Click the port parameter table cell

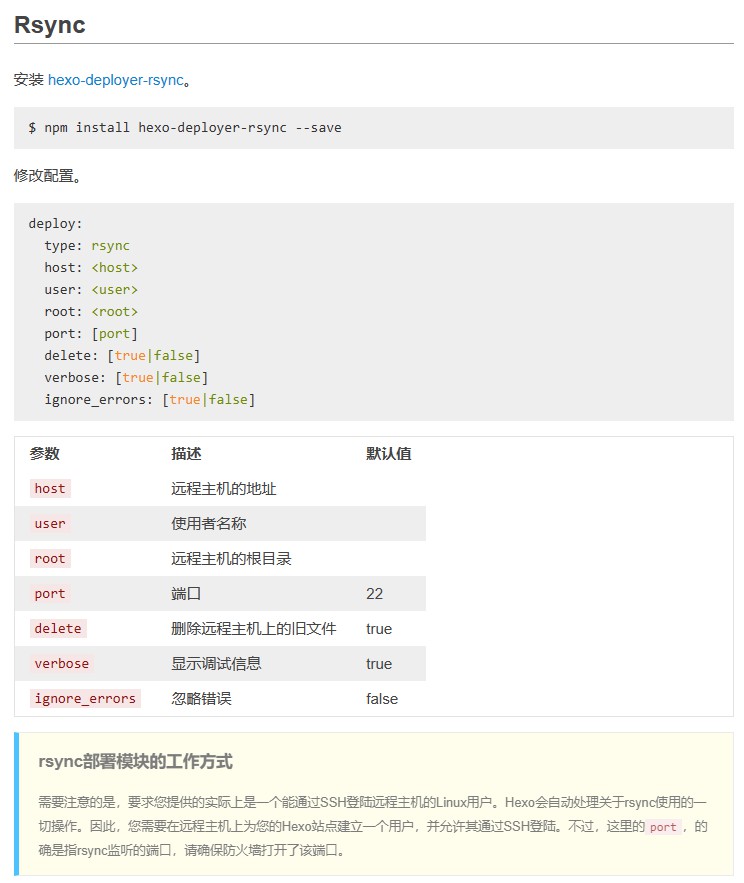click(x=50, y=593)
